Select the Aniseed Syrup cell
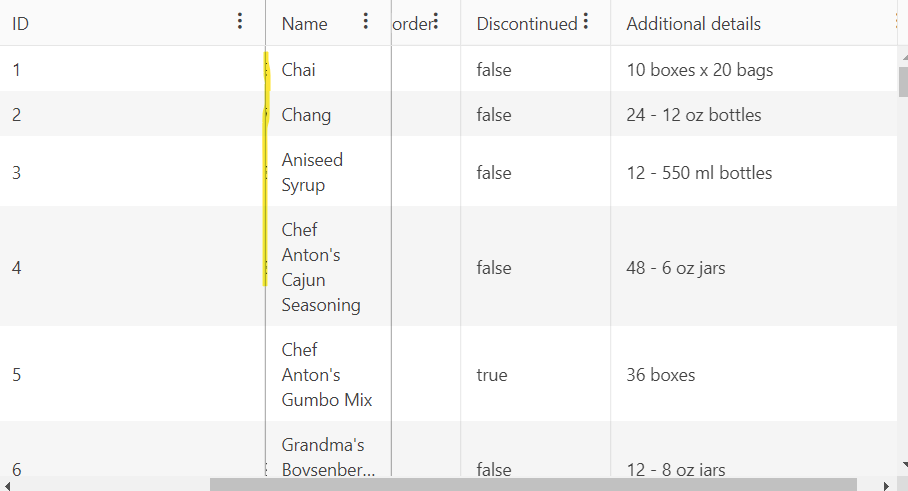The image size is (908, 491). (x=328, y=172)
